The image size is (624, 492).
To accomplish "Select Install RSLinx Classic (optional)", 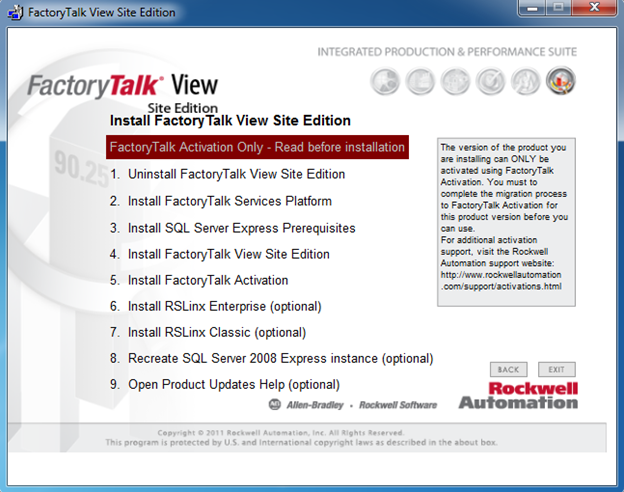I will (x=208, y=332).
